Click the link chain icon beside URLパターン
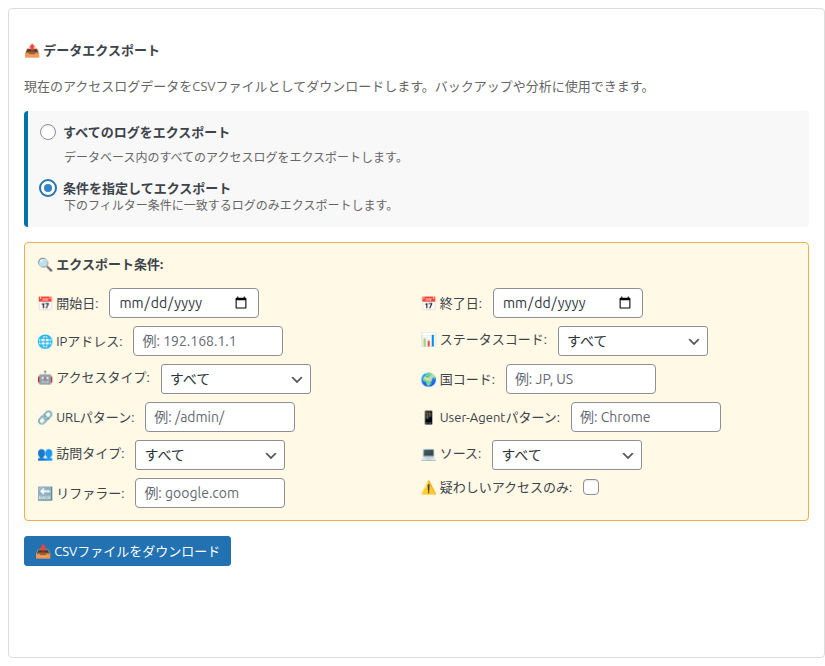This screenshot has width=825, height=666. [x=45, y=417]
